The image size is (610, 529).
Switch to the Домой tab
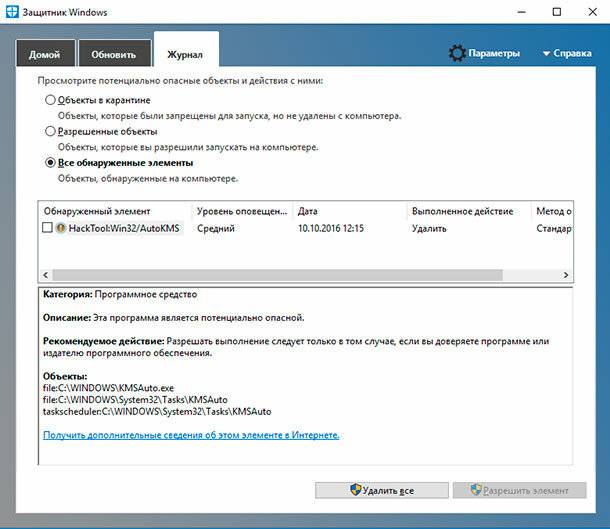tap(46, 53)
